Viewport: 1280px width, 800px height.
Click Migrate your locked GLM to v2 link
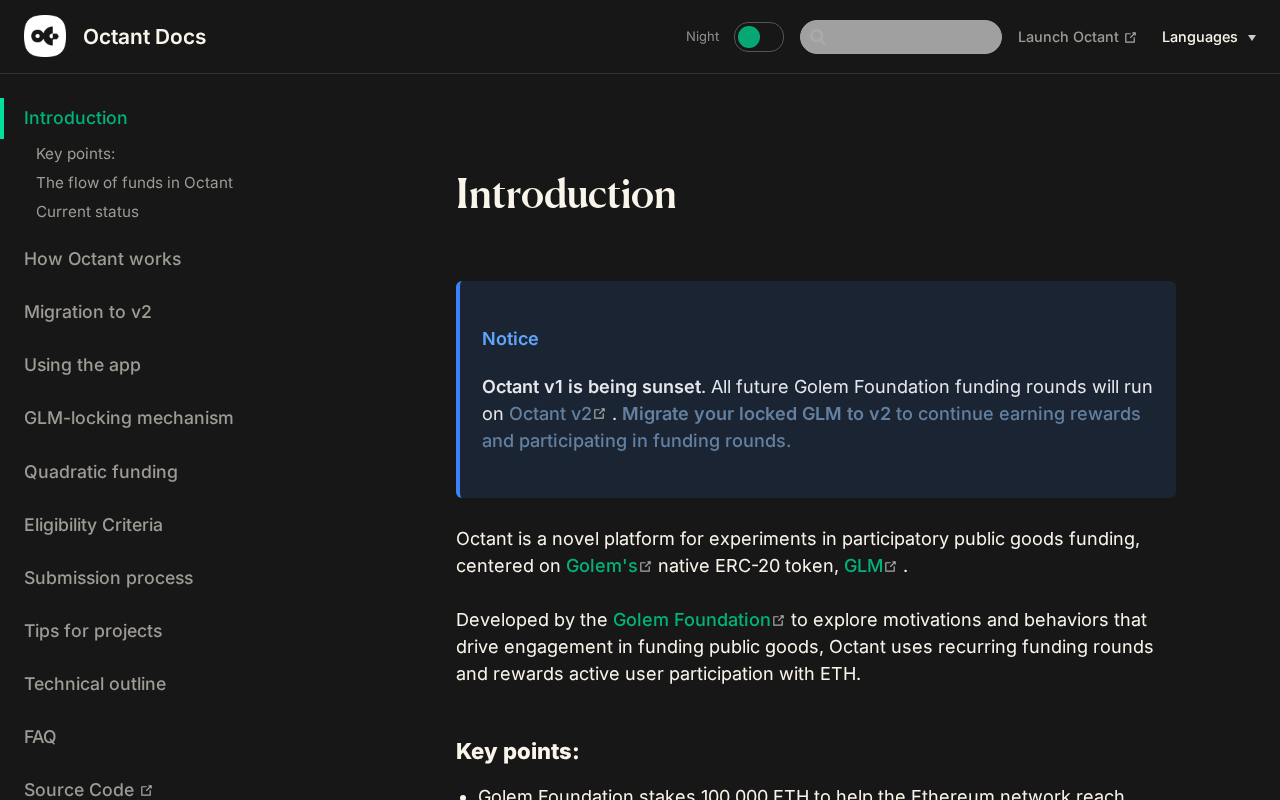pyautogui.click(x=756, y=414)
